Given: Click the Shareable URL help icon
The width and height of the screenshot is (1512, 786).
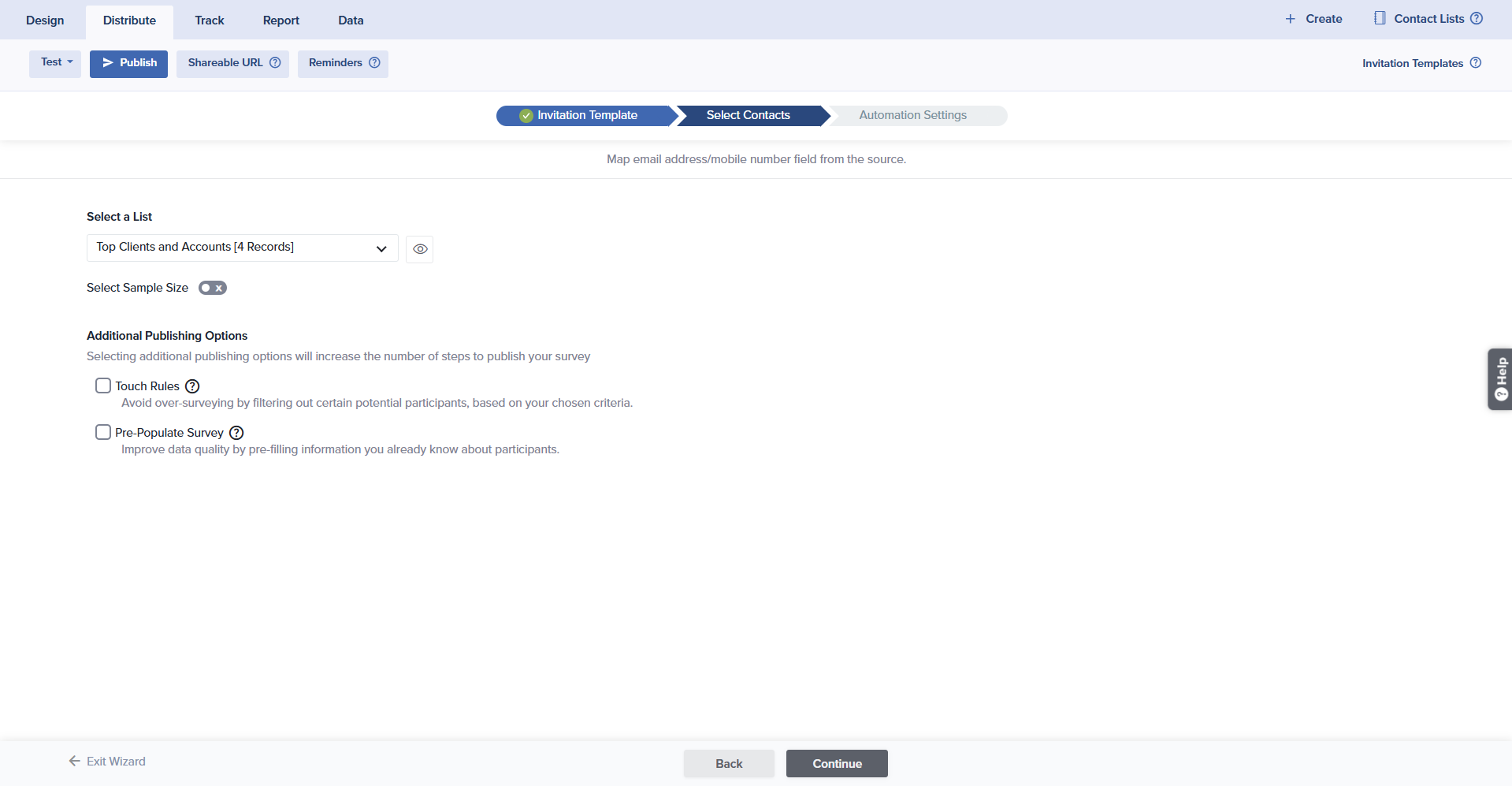Looking at the screenshot, I should click(x=275, y=63).
